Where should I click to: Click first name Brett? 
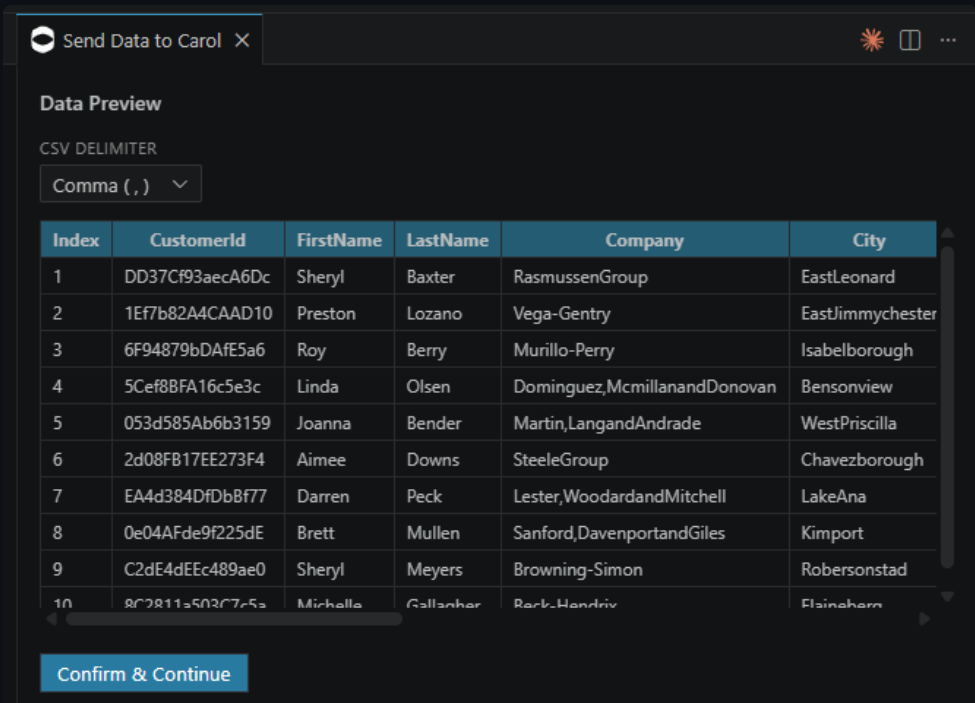(x=315, y=533)
